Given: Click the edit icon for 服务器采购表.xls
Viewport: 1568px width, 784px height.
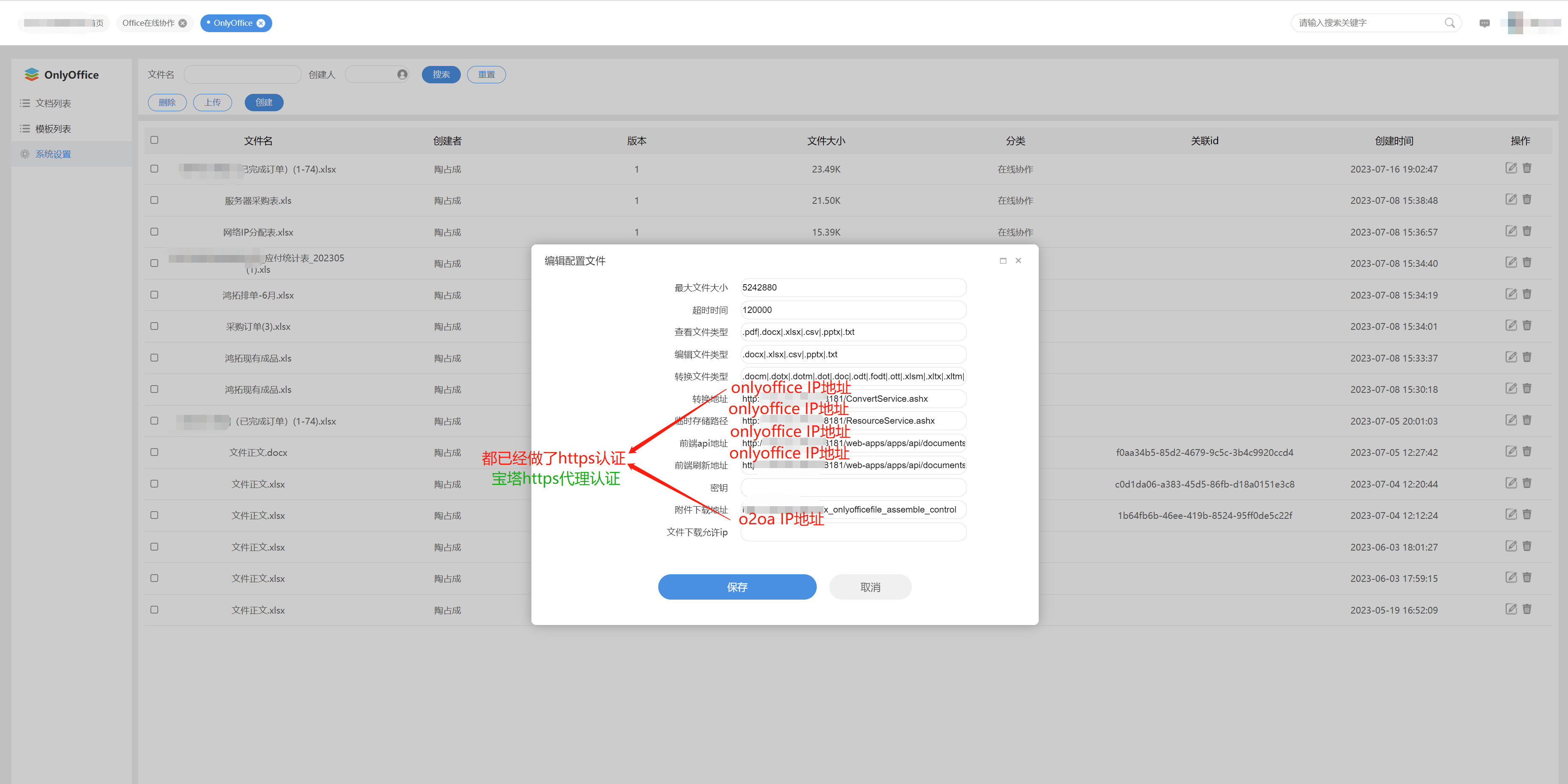Looking at the screenshot, I should pyautogui.click(x=1511, y=200).
